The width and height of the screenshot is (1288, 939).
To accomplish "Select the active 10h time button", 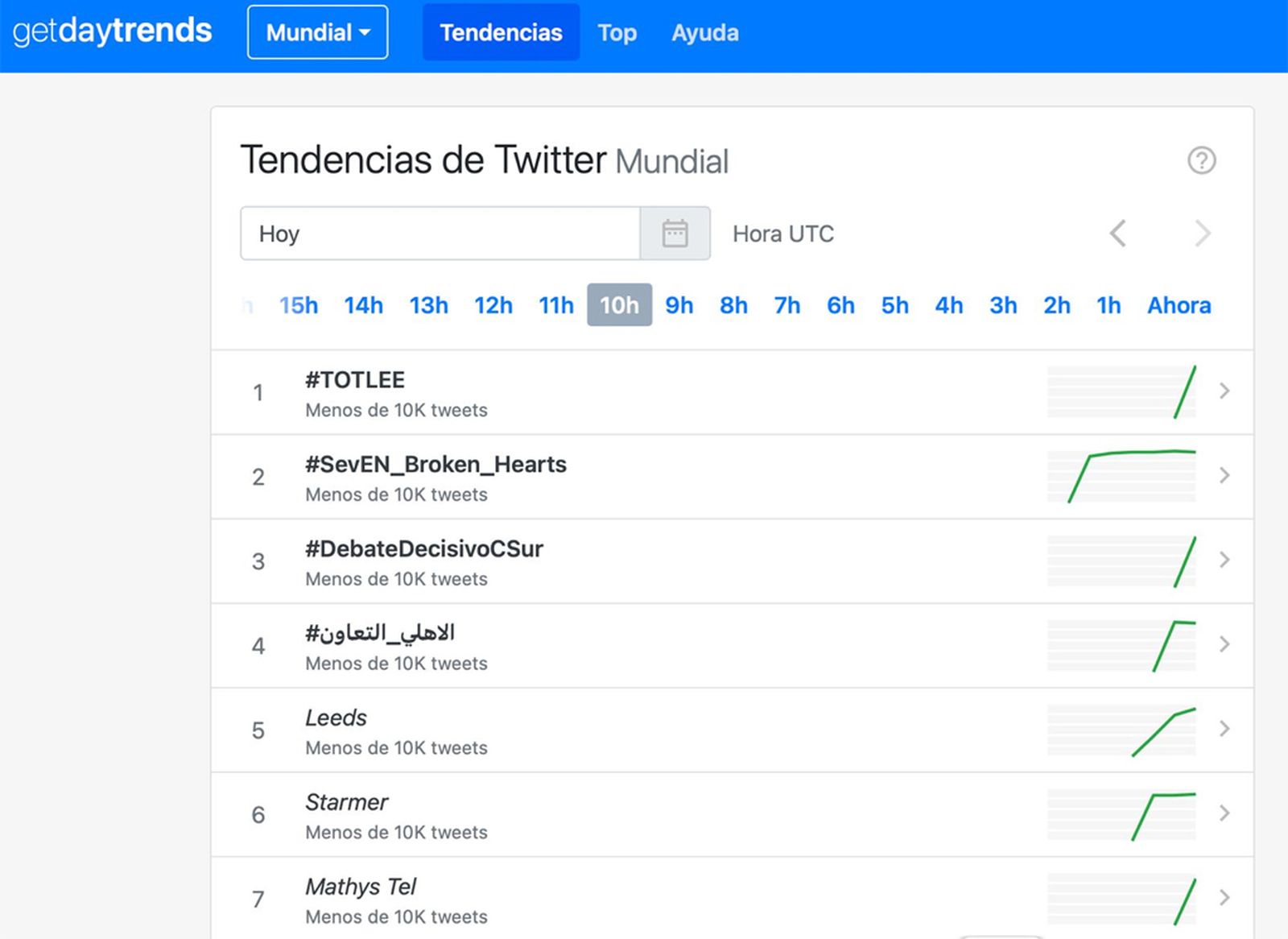I will coord(619,305).
